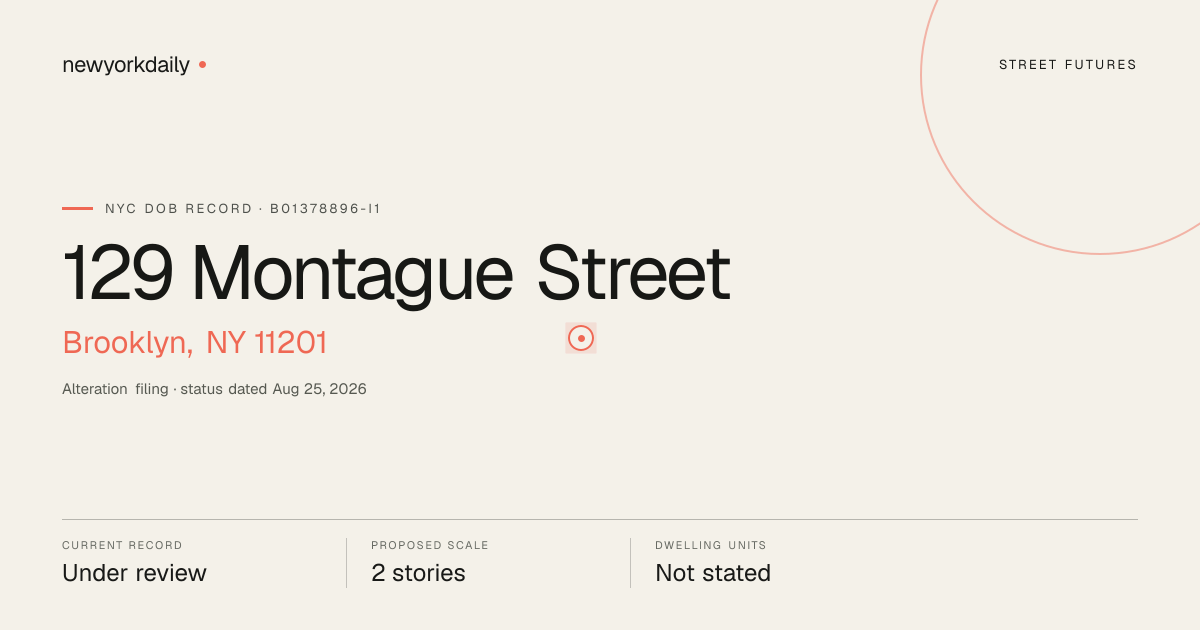Click the 129 Montague Street headline

396,273
